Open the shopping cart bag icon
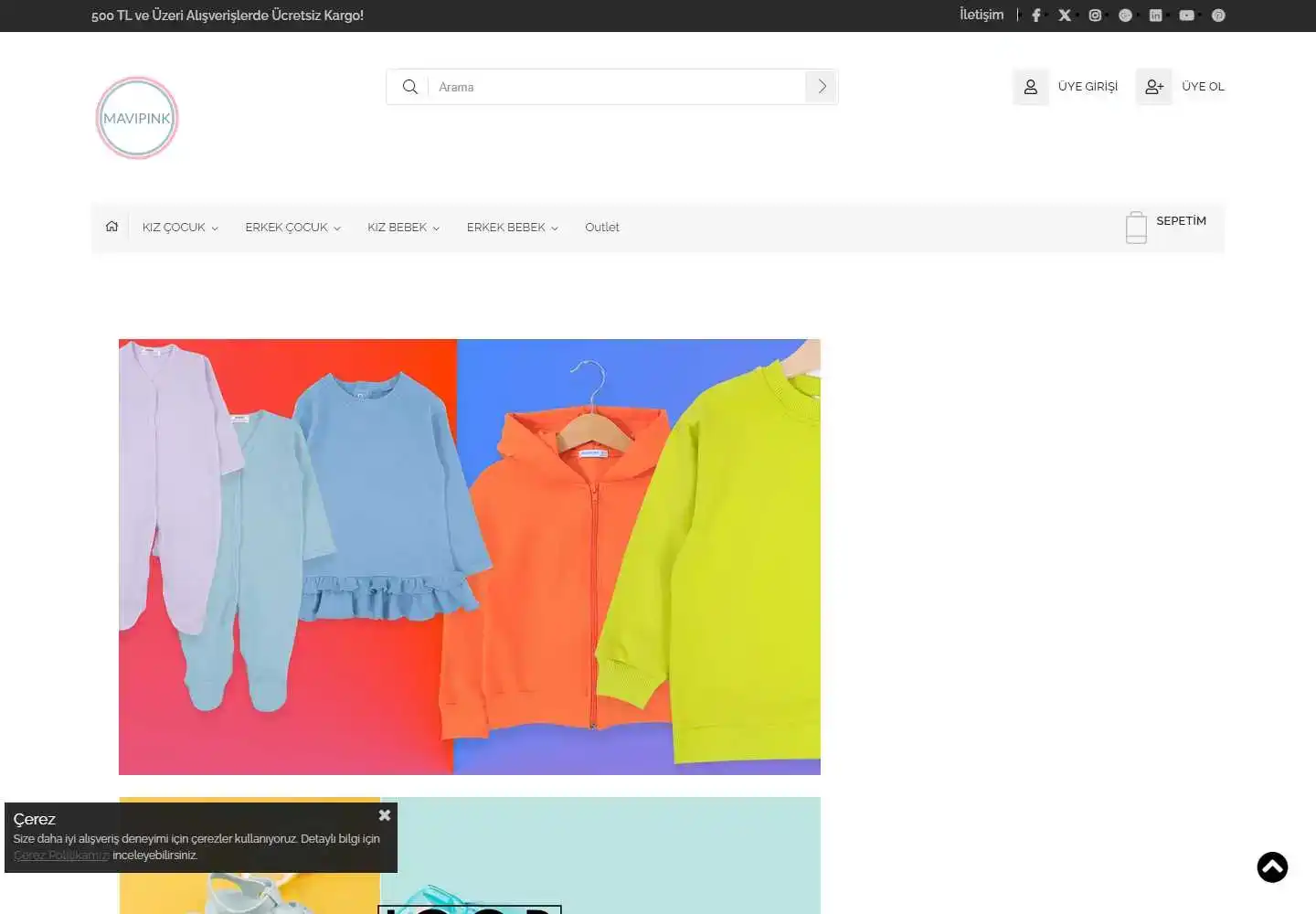 pyautogui.click(x=1136, y=228)
